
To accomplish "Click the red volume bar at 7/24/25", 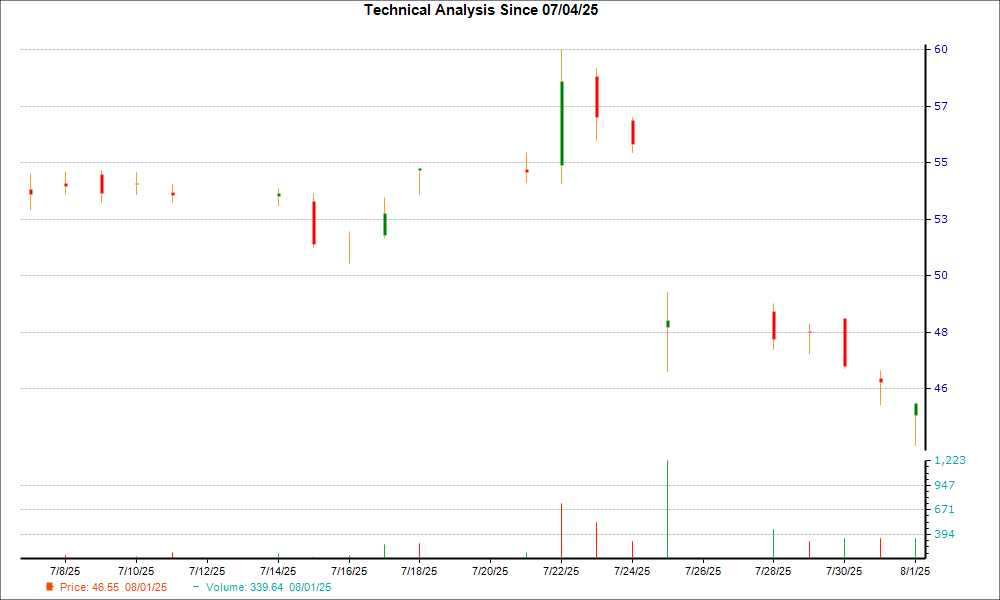I will pyautogui.click(x=633, y=550).
